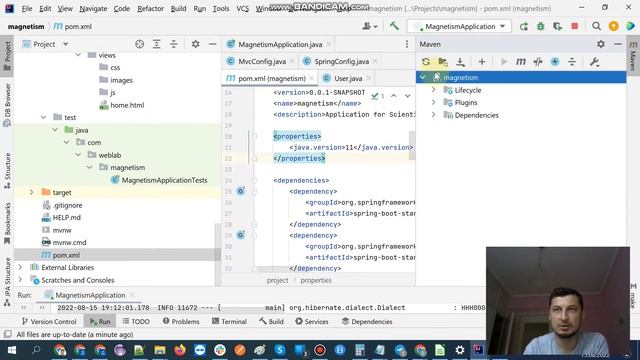
Task: Switch to User.java editor tab
Action: [x=348, y=78]
